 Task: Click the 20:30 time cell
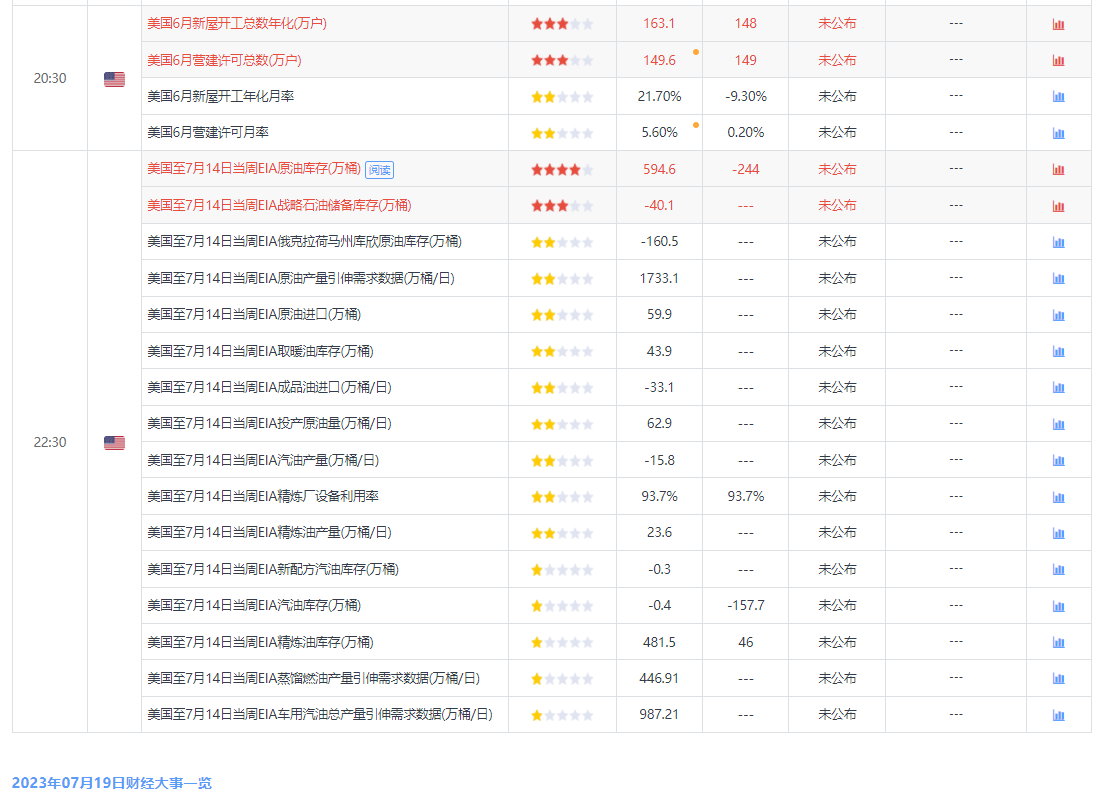coord(50,78)
